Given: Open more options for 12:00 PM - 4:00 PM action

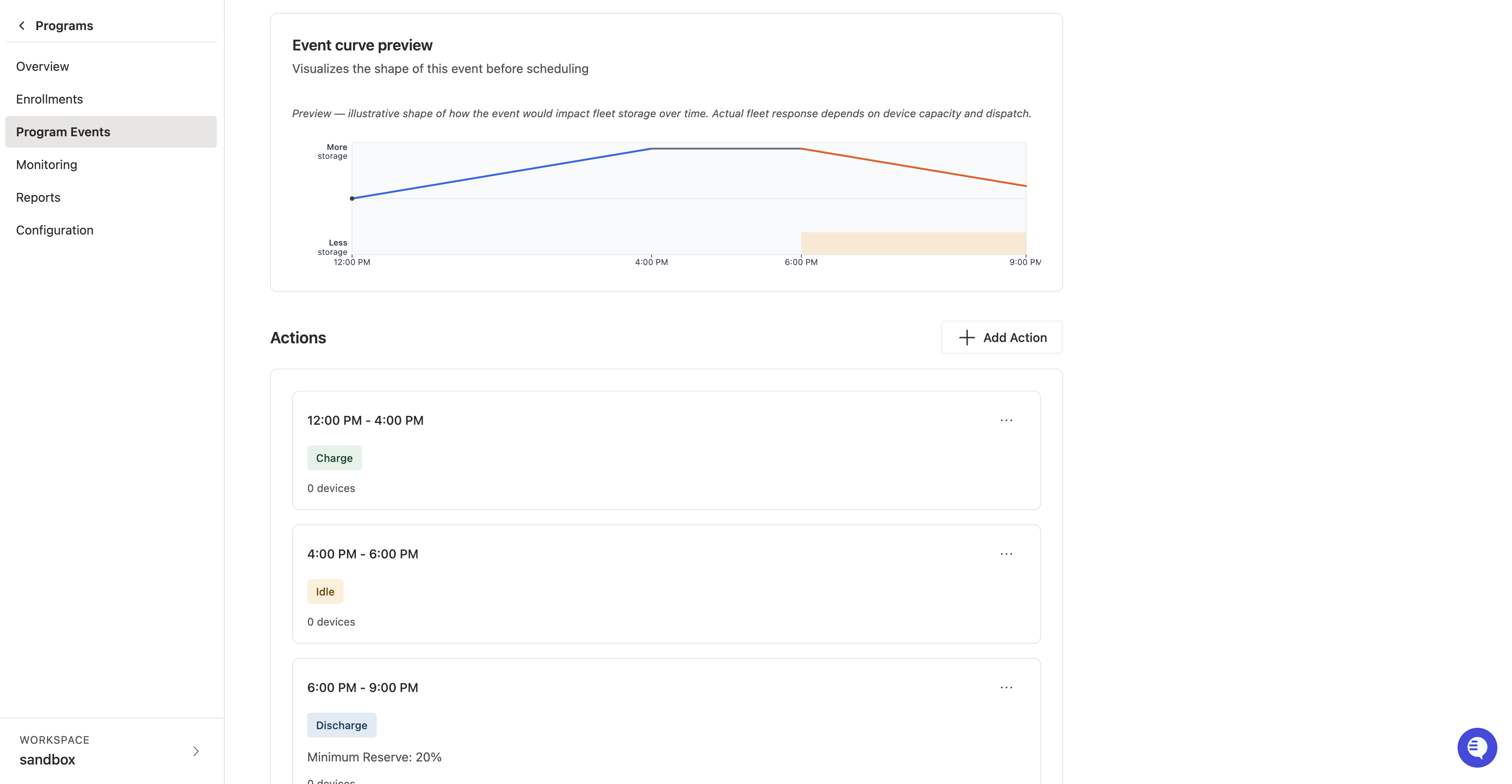Looking at the screenshot, I should (1006, 420).
